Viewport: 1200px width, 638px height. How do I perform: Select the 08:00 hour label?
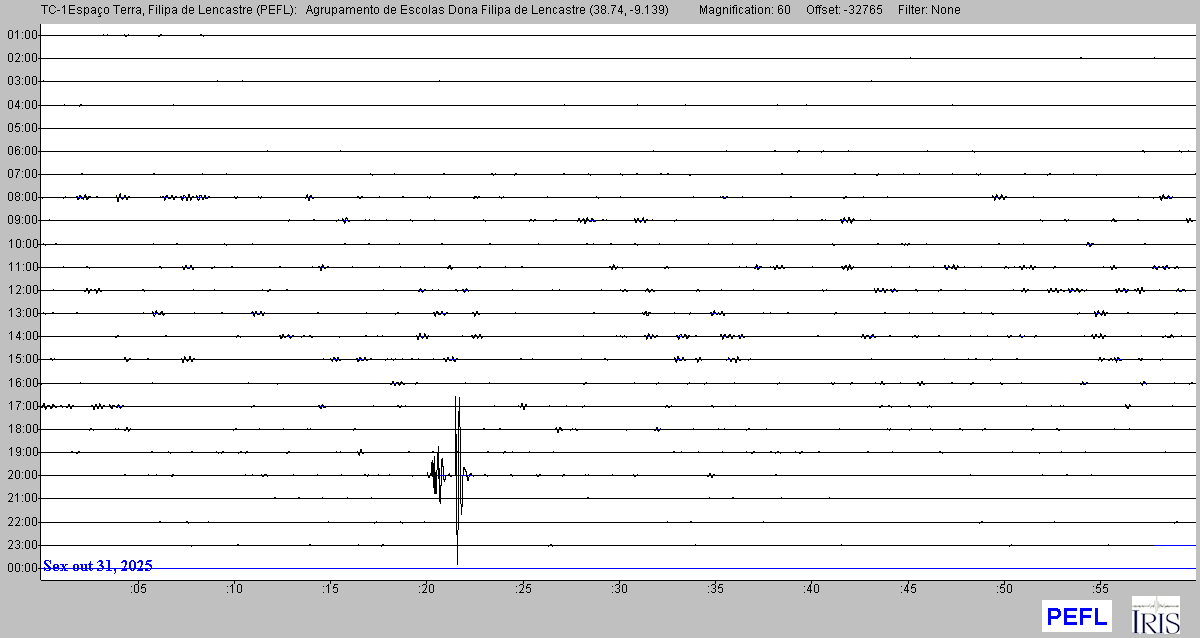(x=22, y=197)
